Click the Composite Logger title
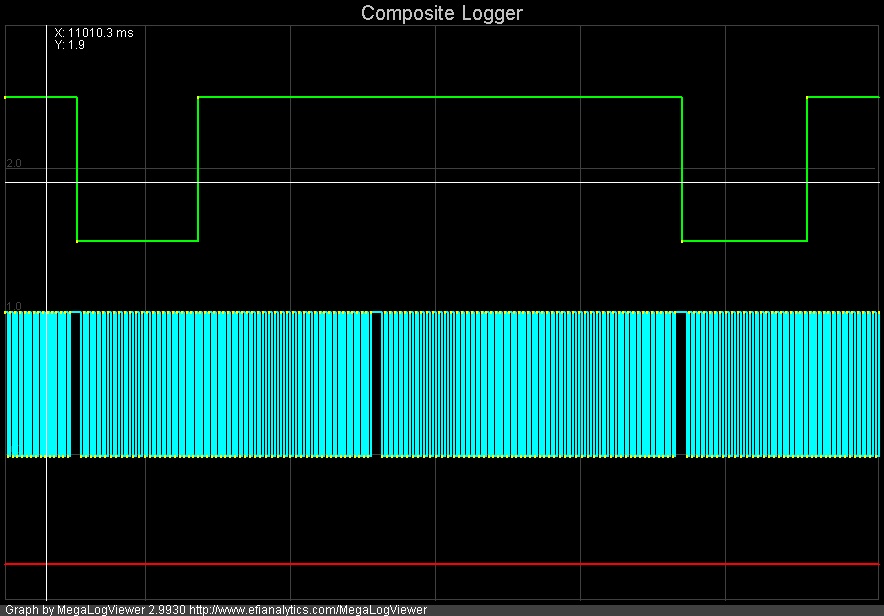 coord(441,13)
